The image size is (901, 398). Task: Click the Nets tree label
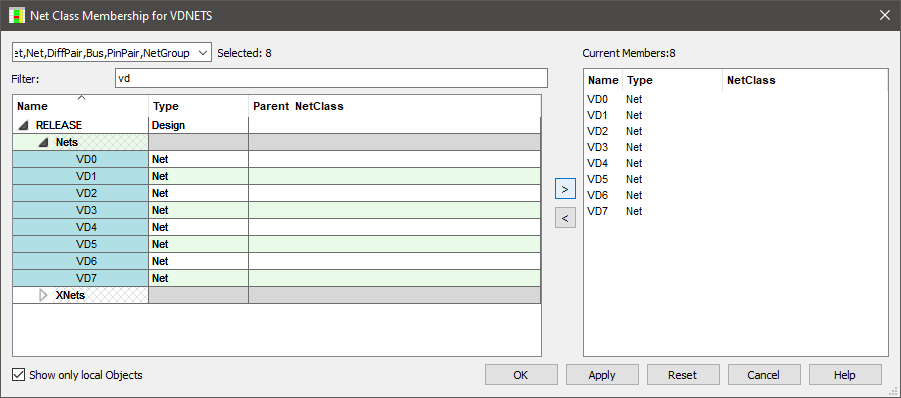[67, 142]
